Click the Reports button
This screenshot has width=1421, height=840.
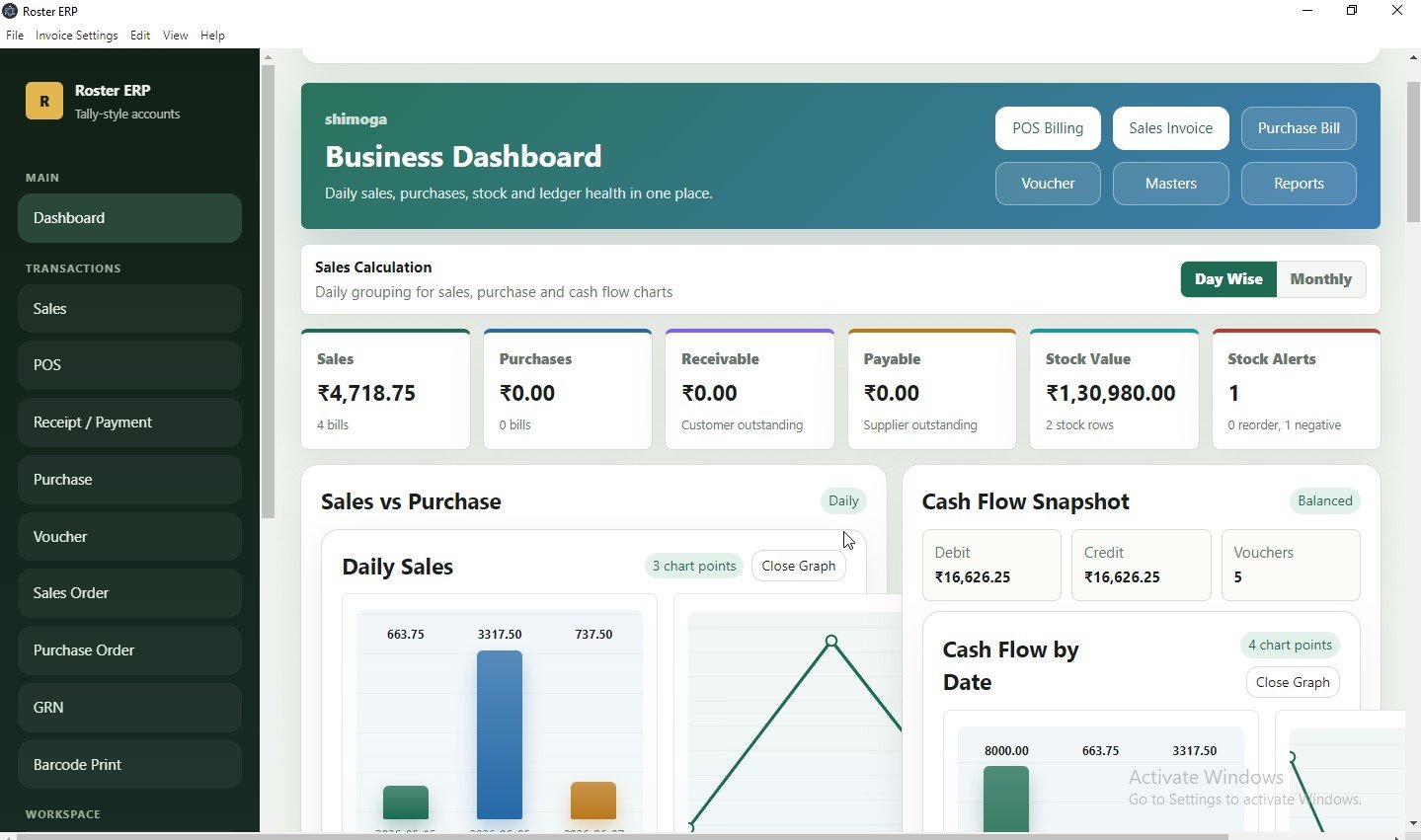tap(1299, 184)
